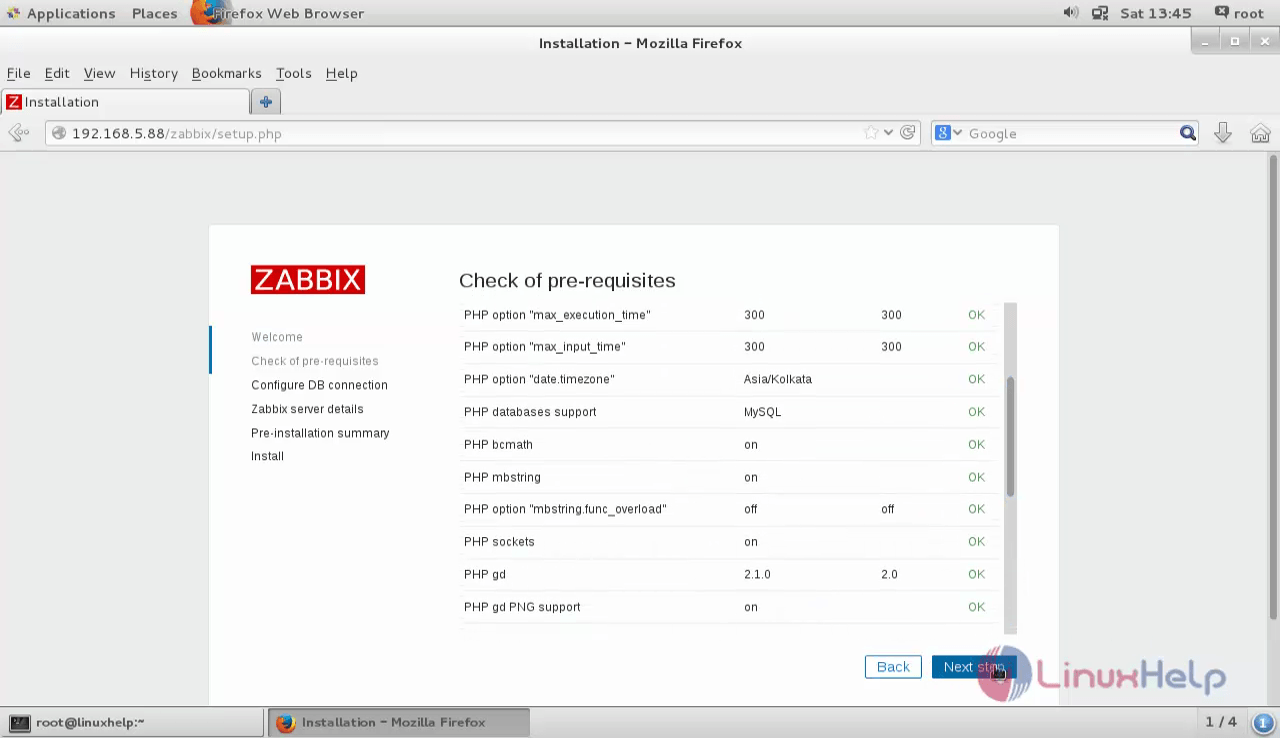The width and height of the screenshot is (1280, 738).
Task: Click Installation - Mozilla Firefox taskbar entry
Action: [398, 722]
